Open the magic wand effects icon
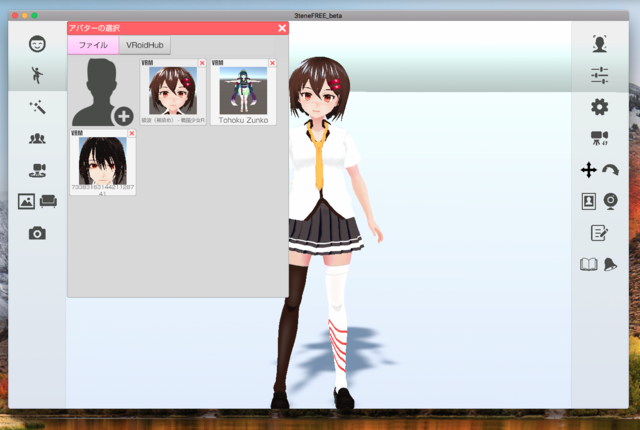The width and height of the screenshot is (640, 430). pyautogui.click(x=37, y=107)
